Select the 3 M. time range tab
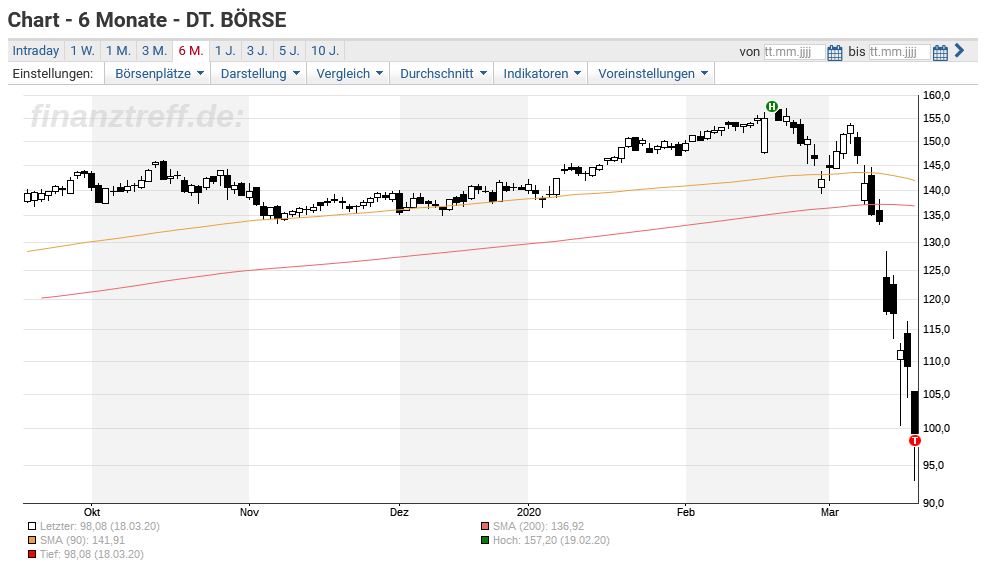The image size is (984, 570). point(154,51)
